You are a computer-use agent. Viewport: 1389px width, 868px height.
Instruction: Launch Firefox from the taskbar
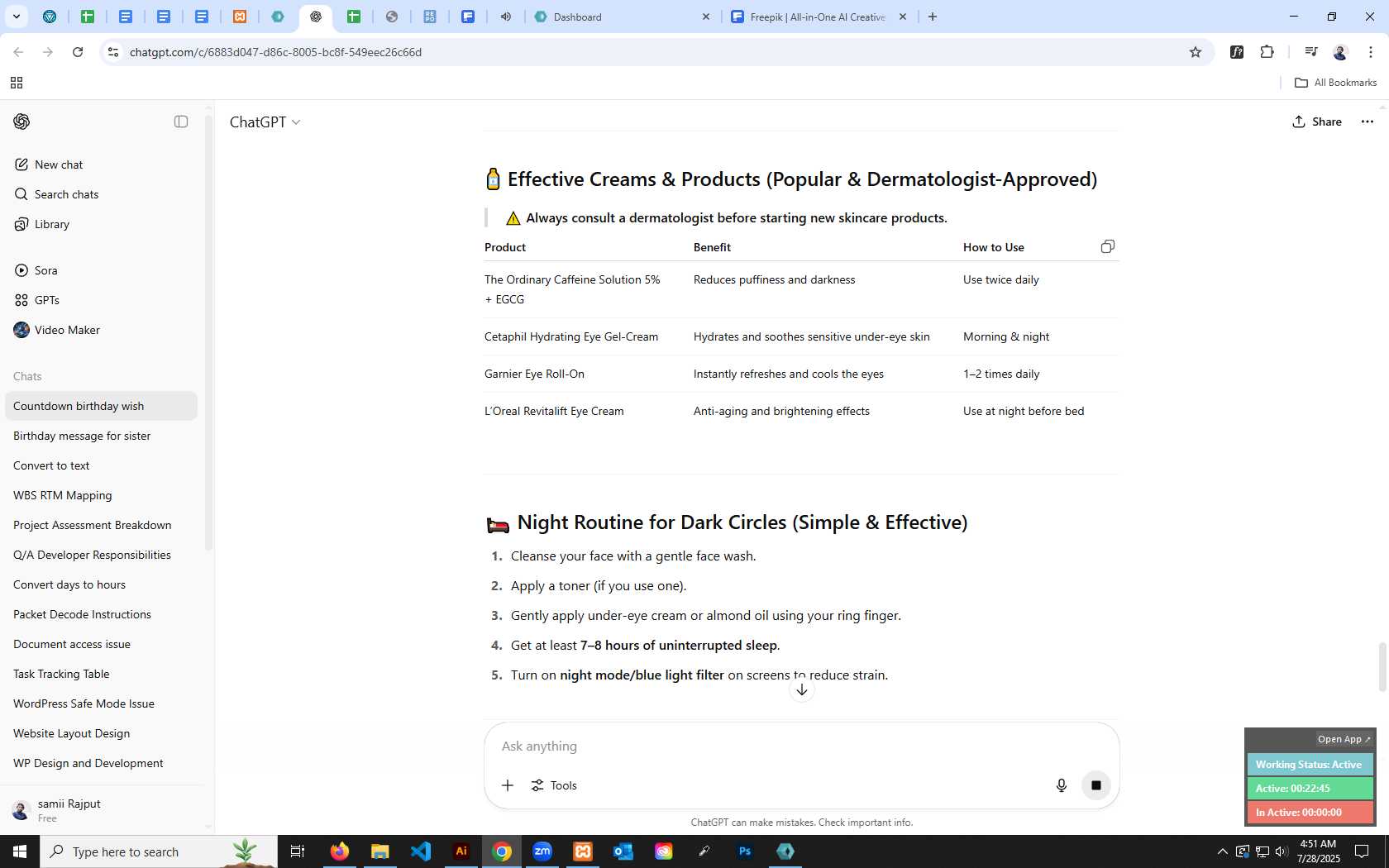coord(339,851)
